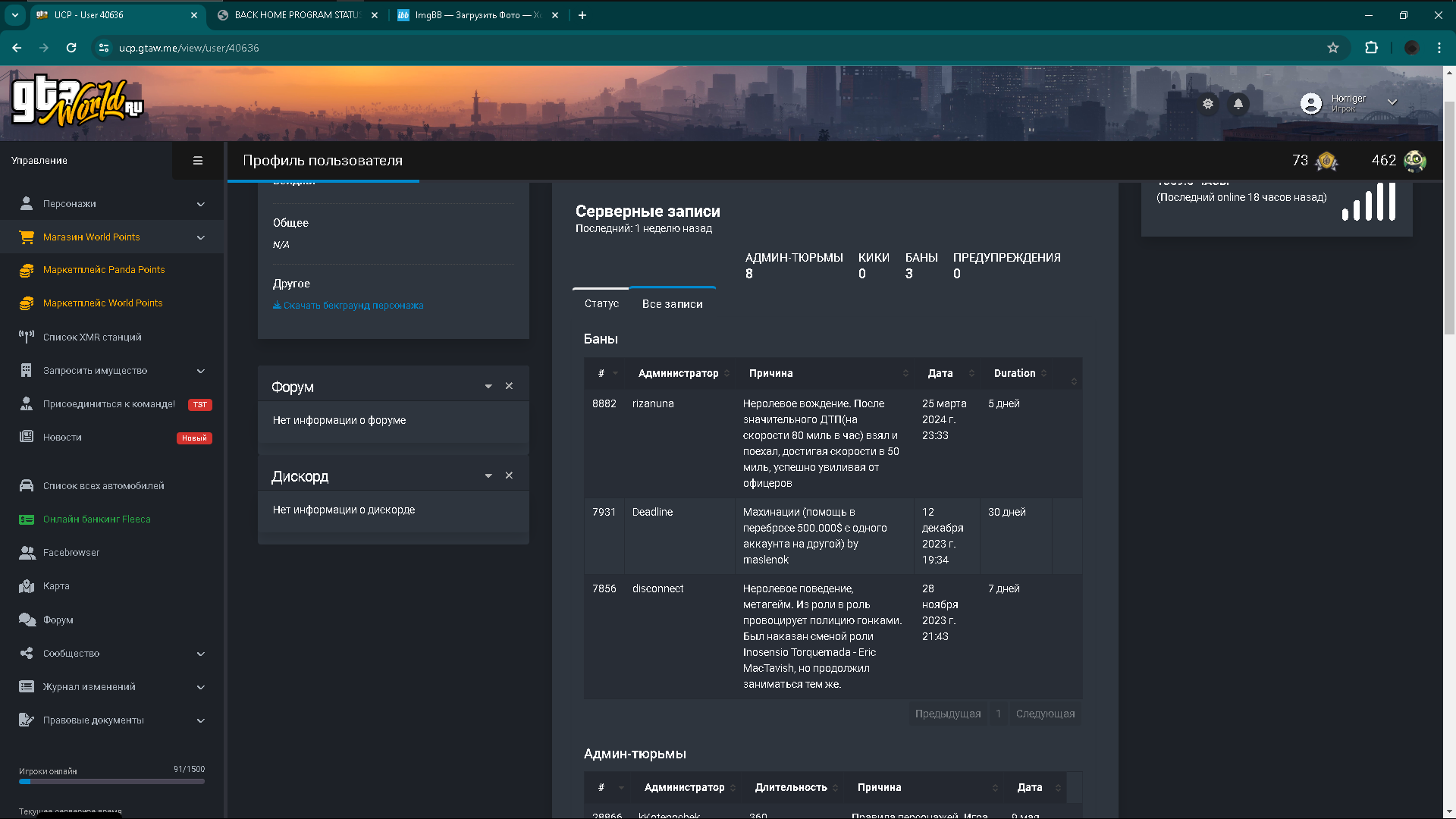Sort bans table by Причина column

[824, 373]
